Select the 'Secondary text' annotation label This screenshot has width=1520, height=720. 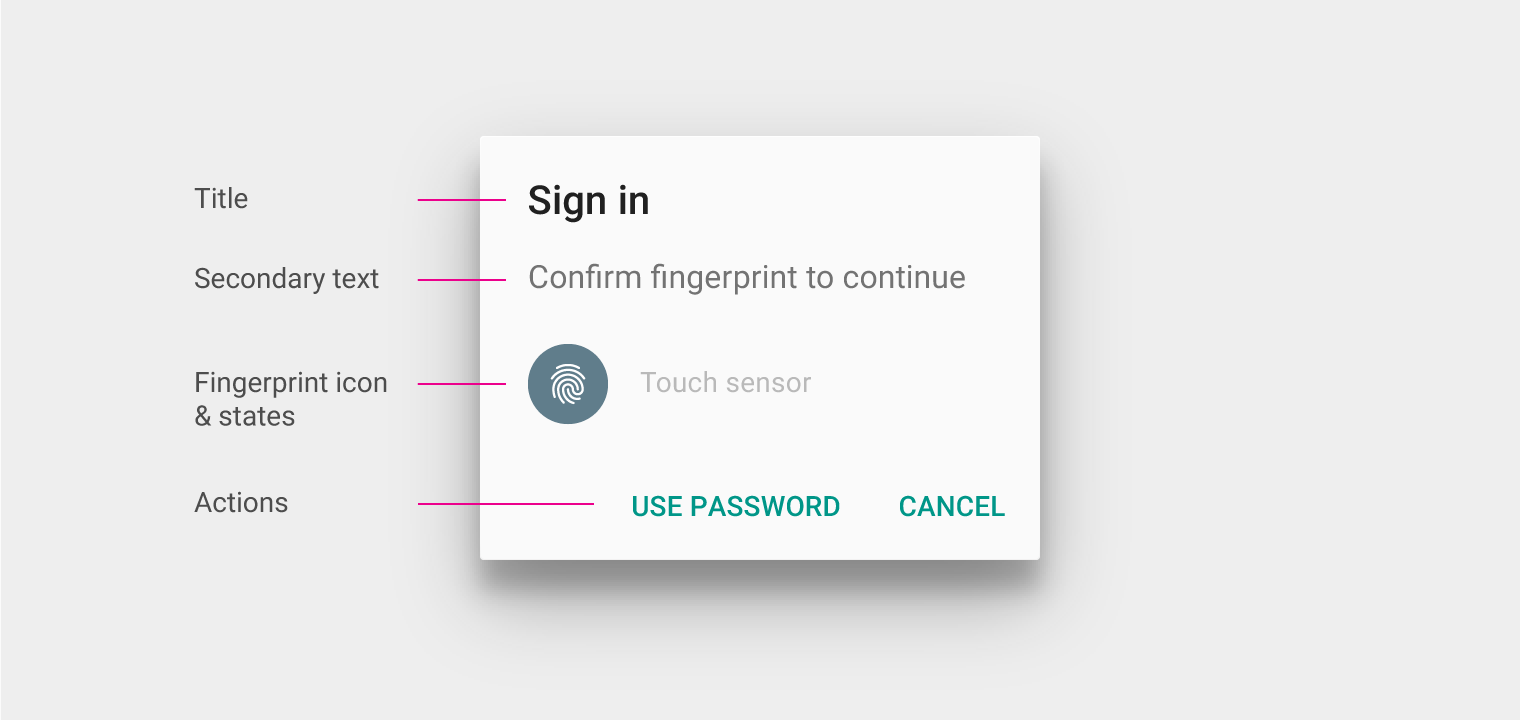287,279
